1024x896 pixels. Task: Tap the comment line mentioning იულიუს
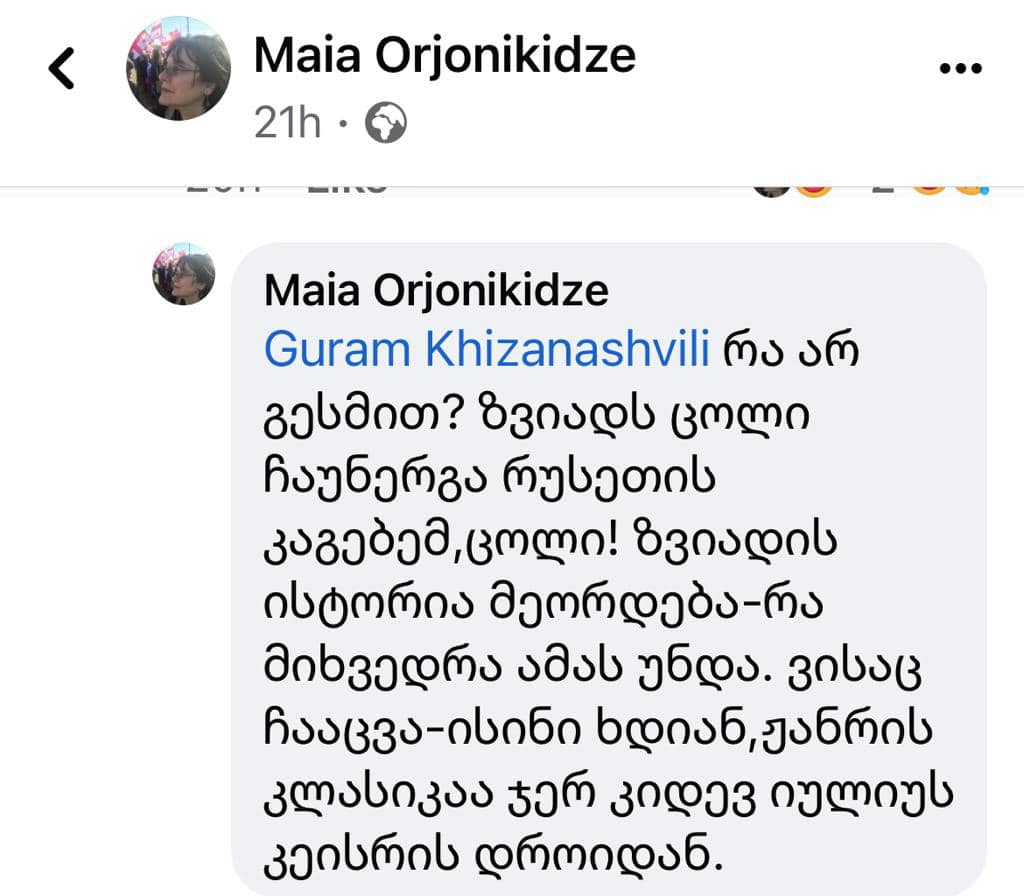[607, 794]
